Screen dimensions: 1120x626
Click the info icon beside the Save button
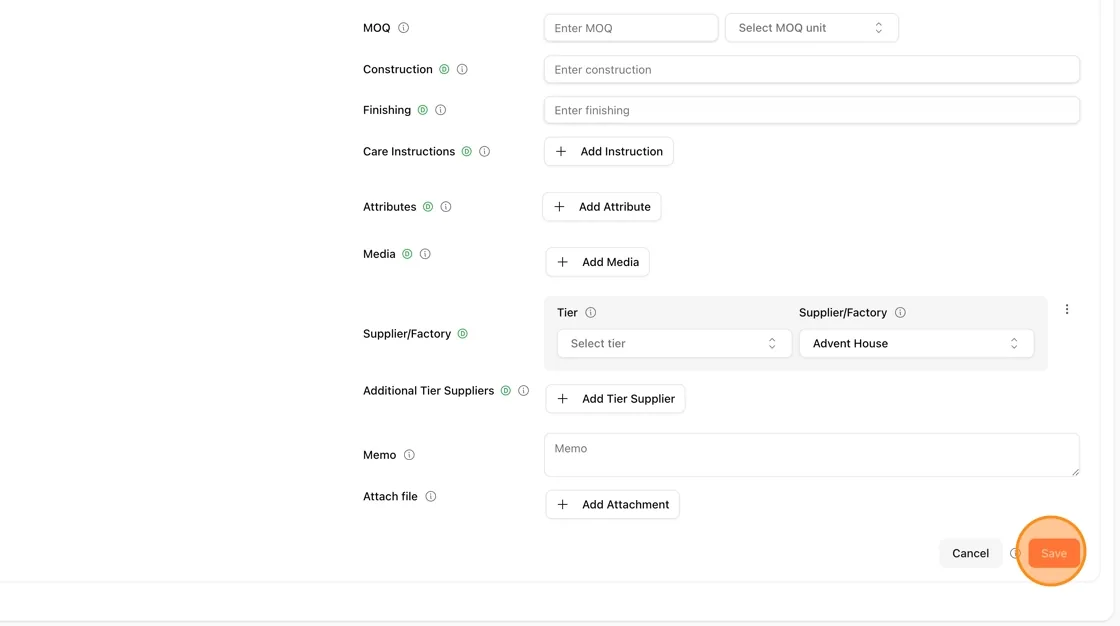pyautogui.click(x=1015, y=553)
